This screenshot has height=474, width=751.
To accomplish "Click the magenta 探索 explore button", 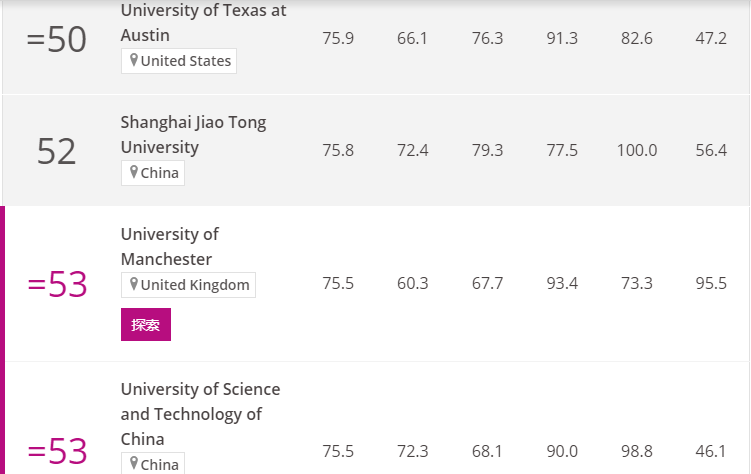I will [146, 325].
